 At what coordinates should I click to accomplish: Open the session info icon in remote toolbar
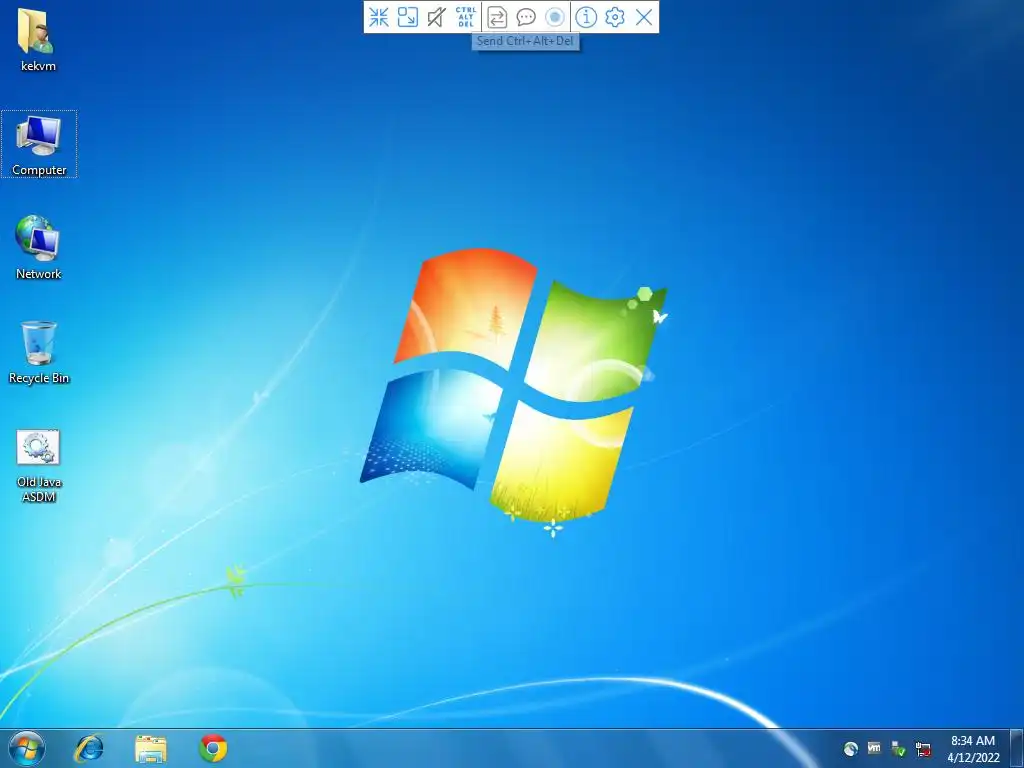point(586,17)
